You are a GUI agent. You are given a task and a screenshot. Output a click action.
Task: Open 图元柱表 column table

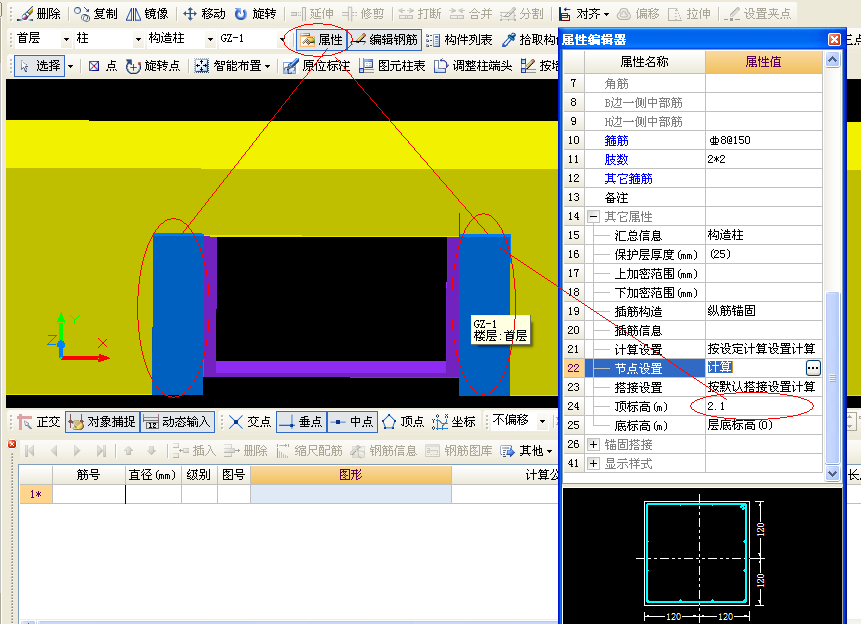click(x=392, y=66)
